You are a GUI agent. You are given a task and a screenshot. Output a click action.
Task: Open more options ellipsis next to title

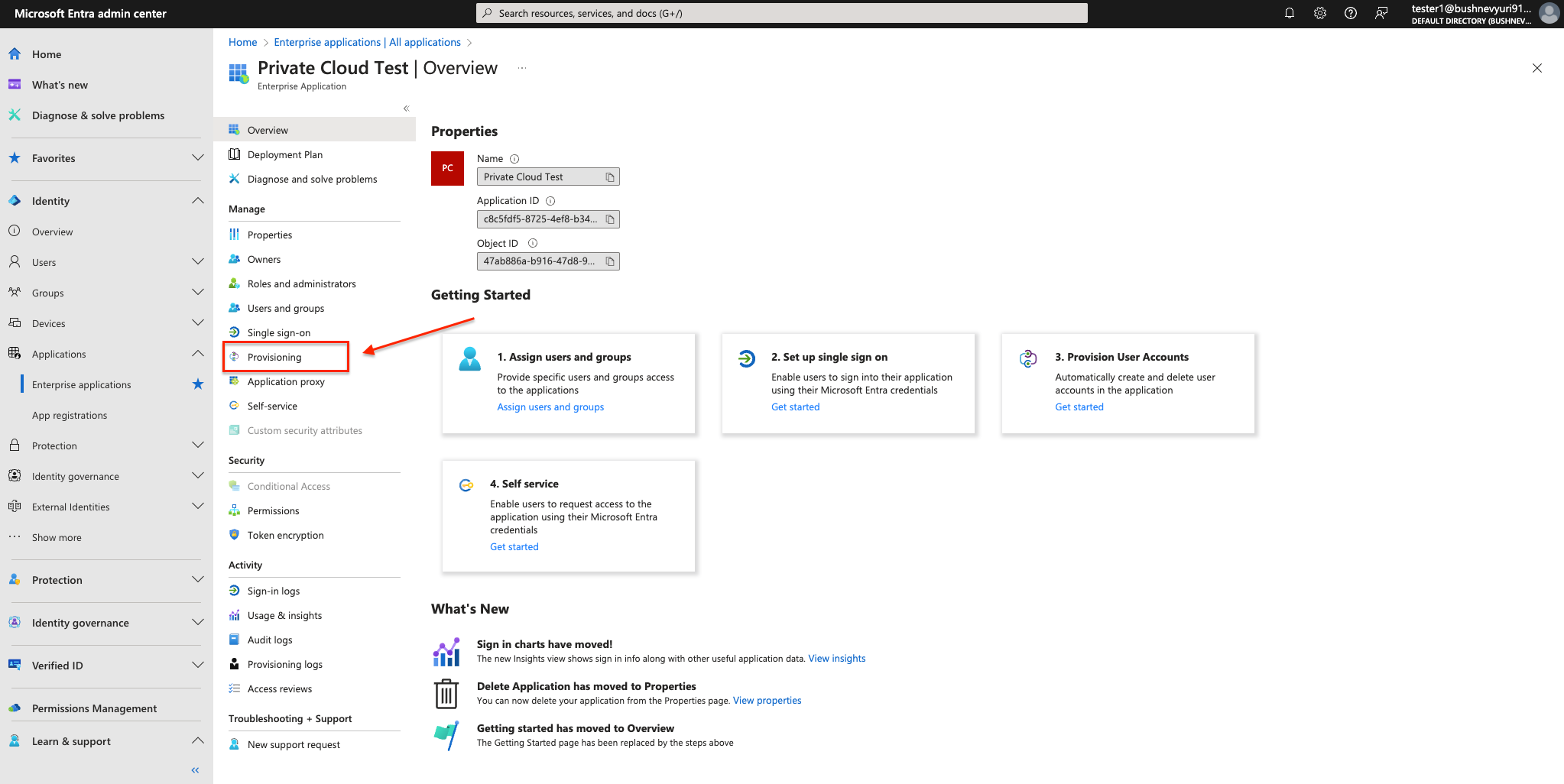522,68
